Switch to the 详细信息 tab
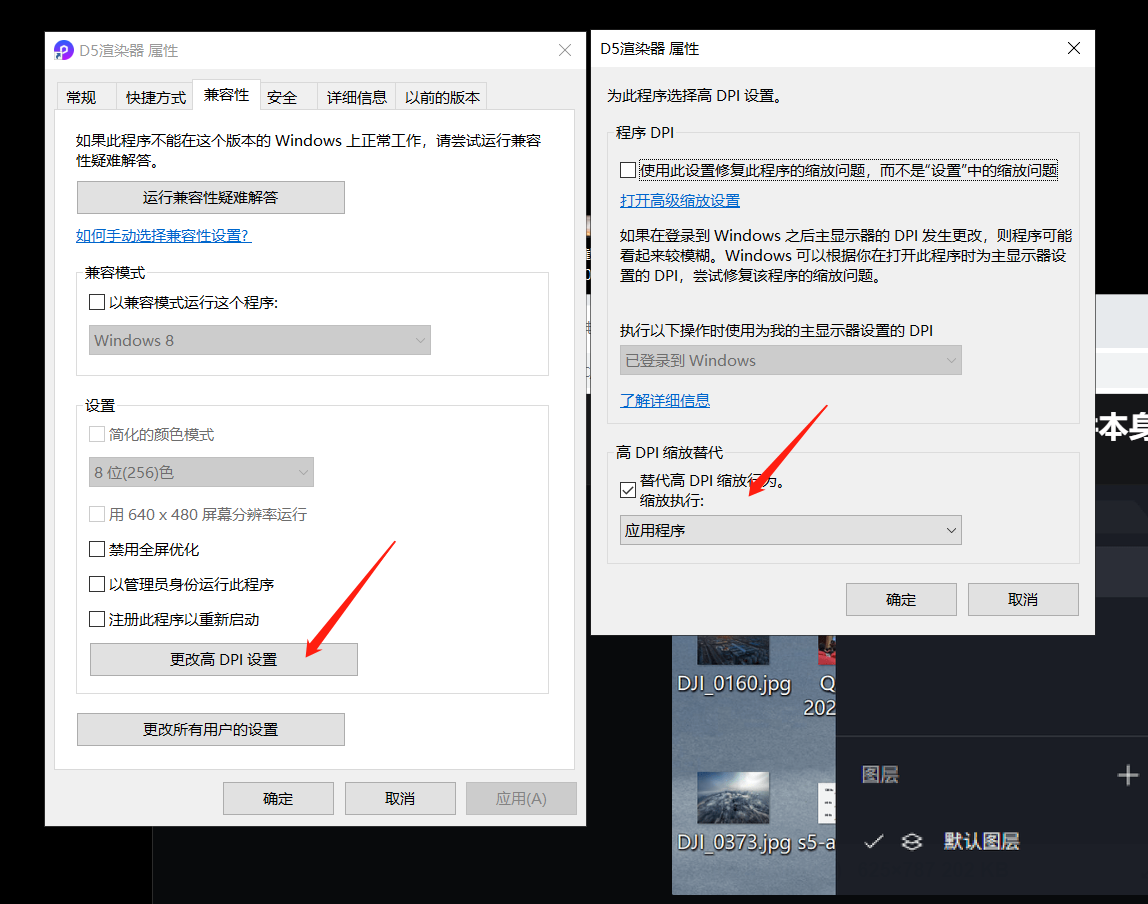The image size is (1148, 904). click(x=357, y=97)
